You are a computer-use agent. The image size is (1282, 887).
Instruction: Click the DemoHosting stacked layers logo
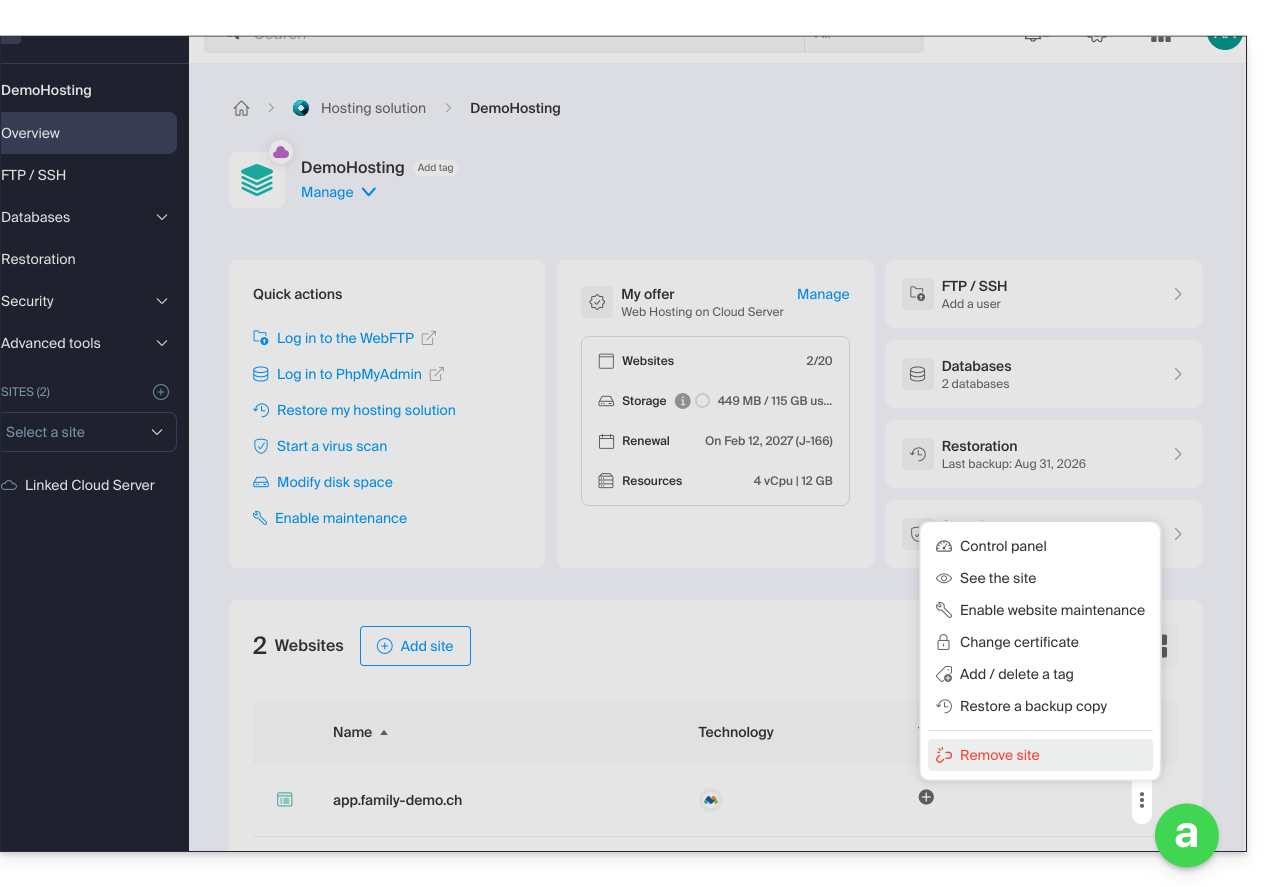pyautogui.click(x=257, y=180)
